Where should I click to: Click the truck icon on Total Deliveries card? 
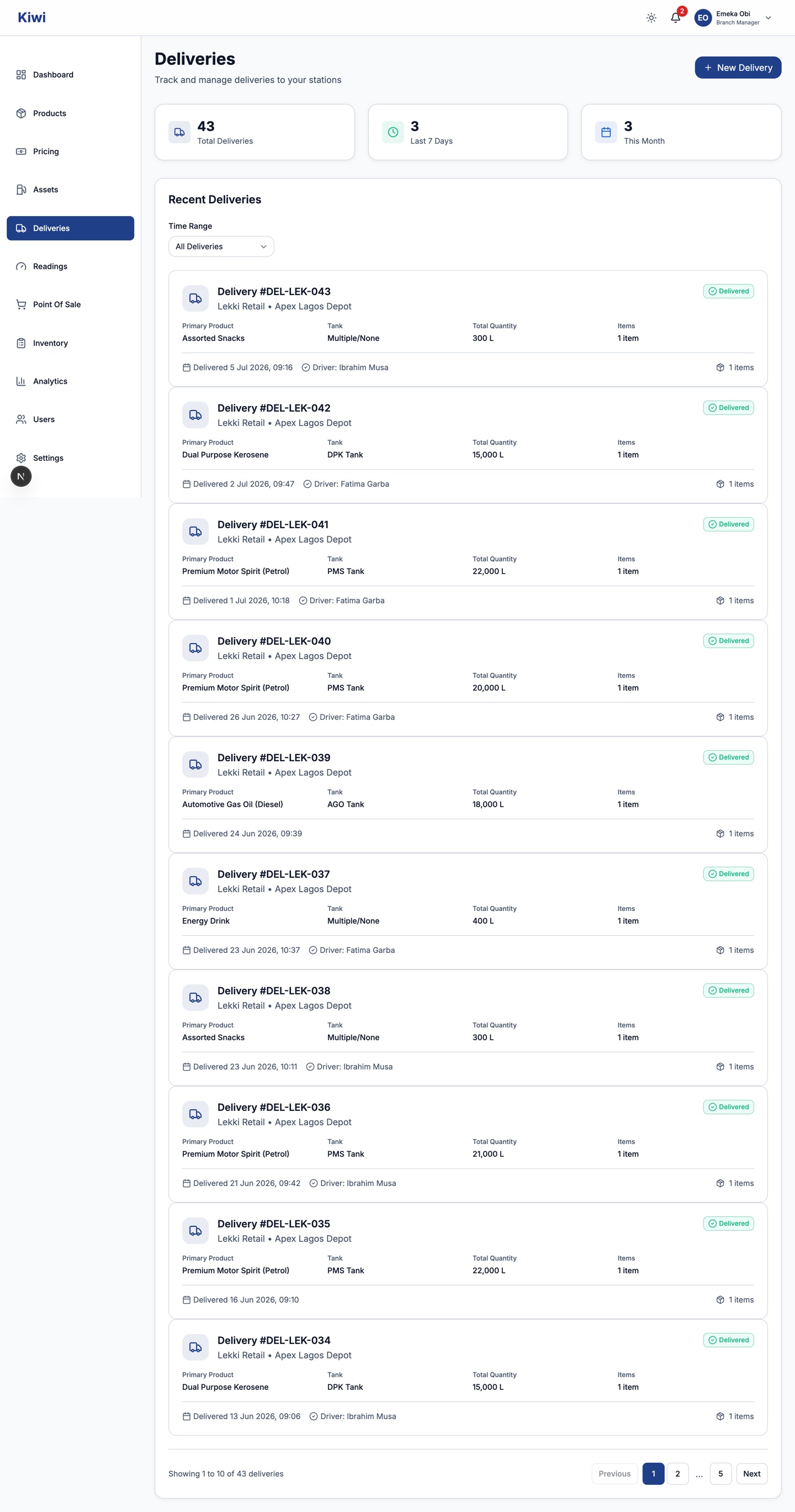(179, 132)
